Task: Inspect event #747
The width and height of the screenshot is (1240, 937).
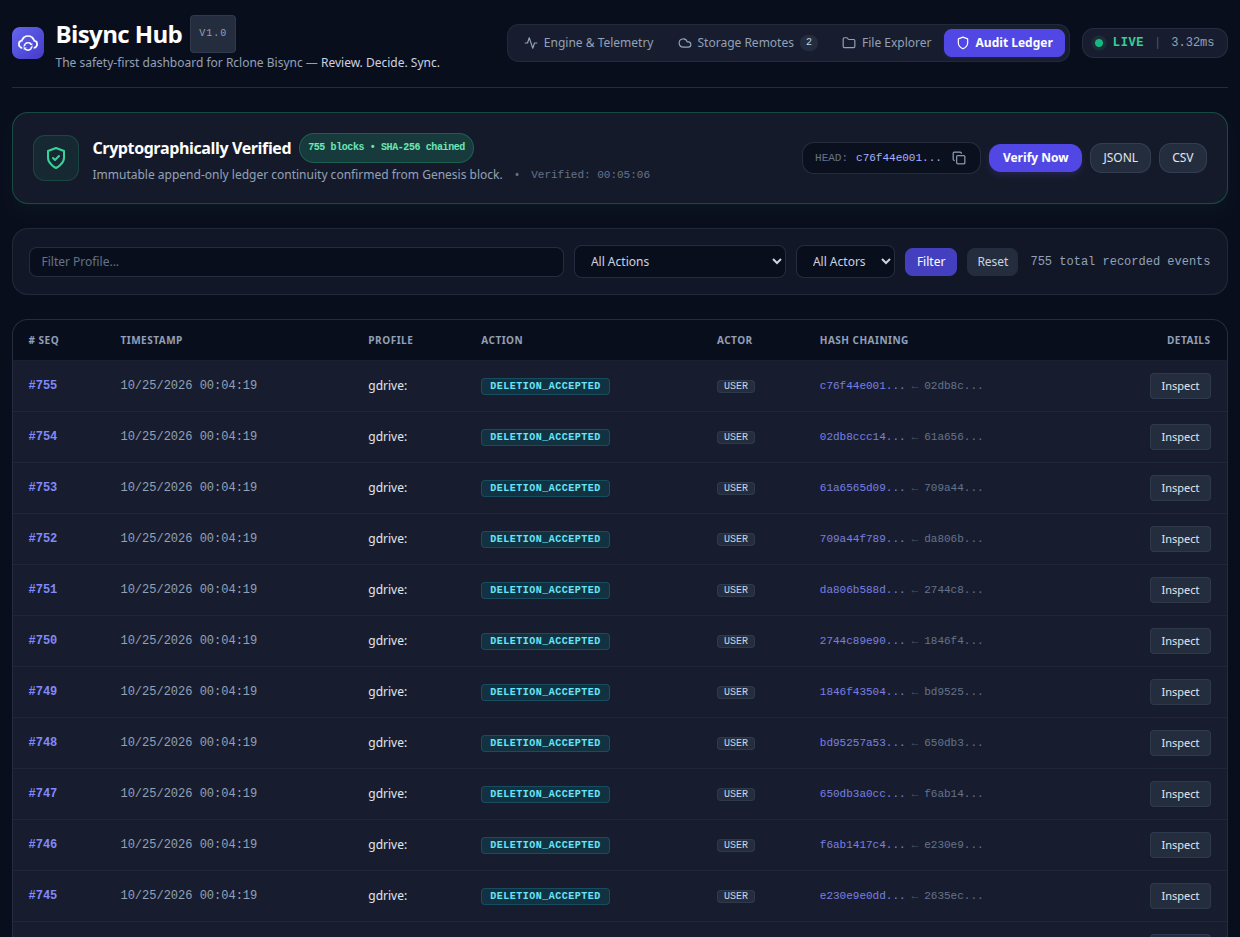Action: (x=1180, y=794)
